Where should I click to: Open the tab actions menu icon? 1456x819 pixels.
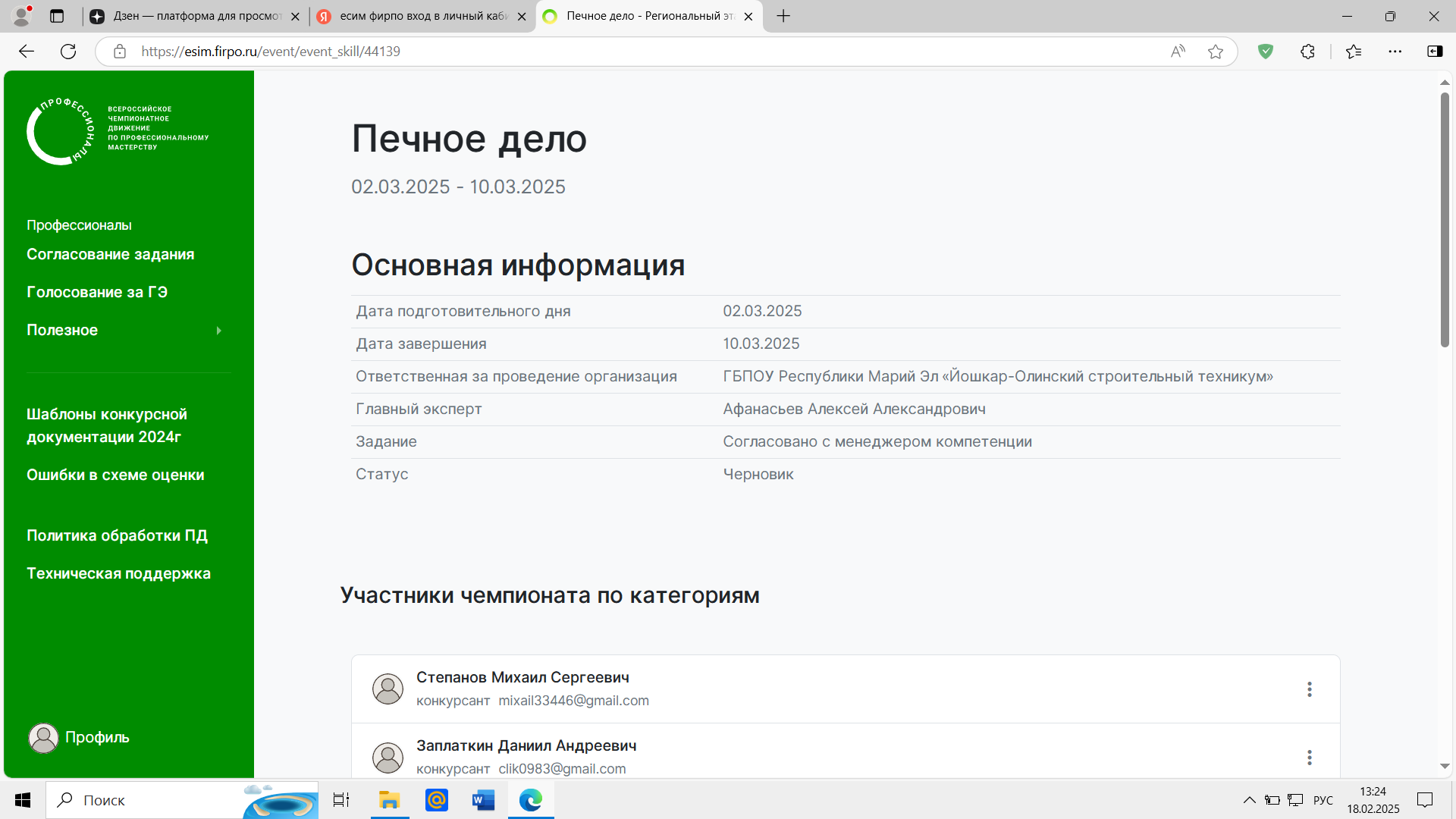[x=57, y=16]
